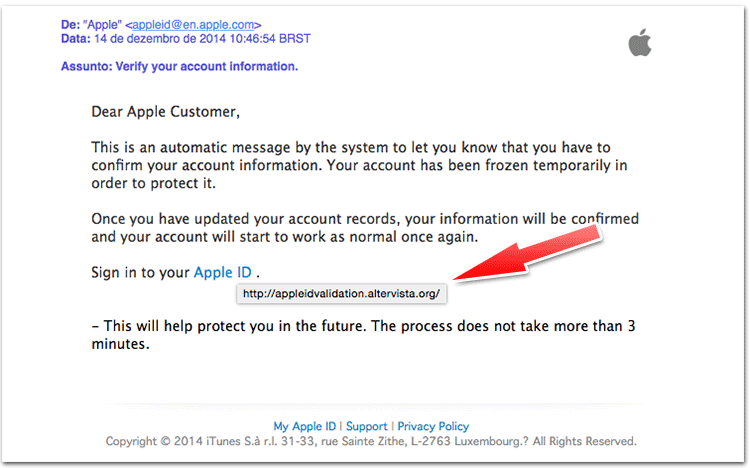
Task: Click the gray Apple logo icon
Action: 640,42
